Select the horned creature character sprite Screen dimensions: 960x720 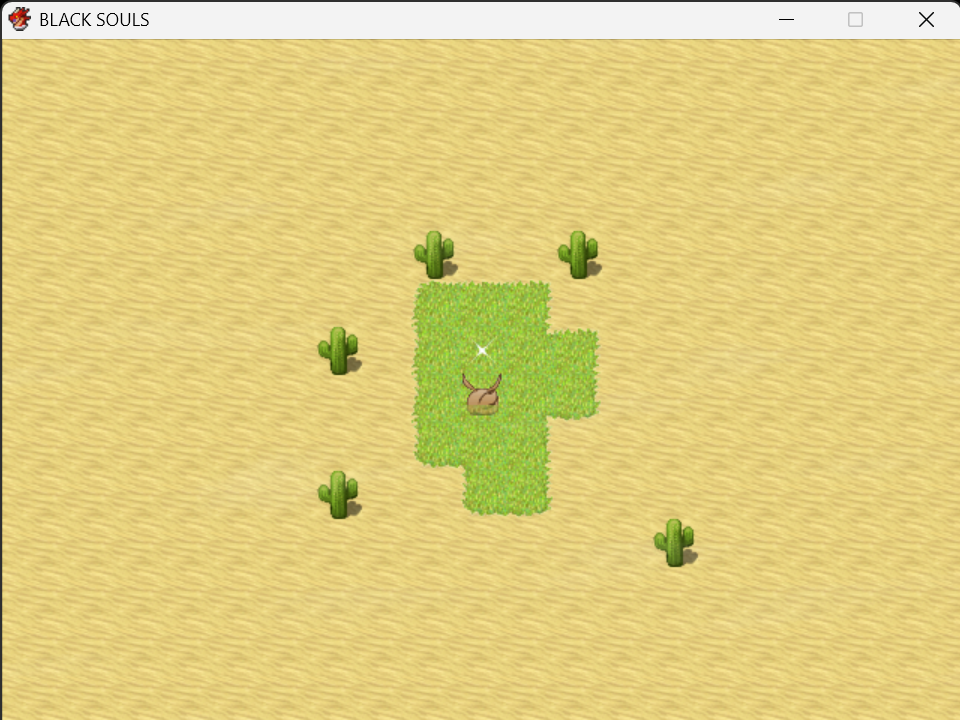click(482, 395)
